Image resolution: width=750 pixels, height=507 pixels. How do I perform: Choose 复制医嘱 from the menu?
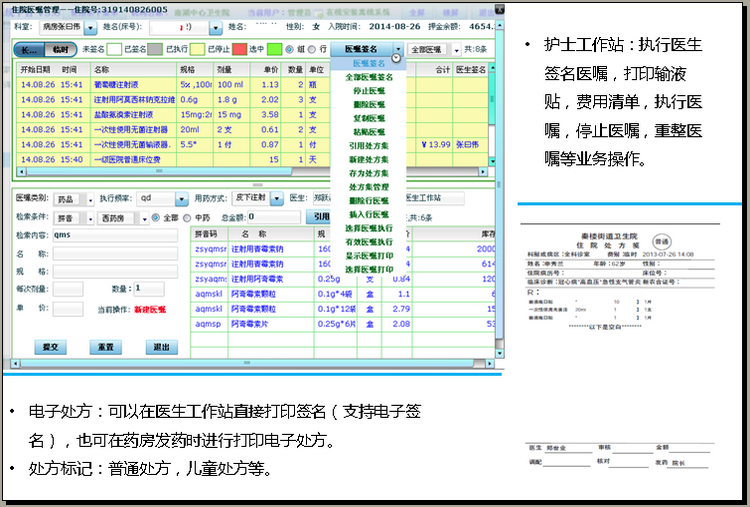click(x=369, y=119)
